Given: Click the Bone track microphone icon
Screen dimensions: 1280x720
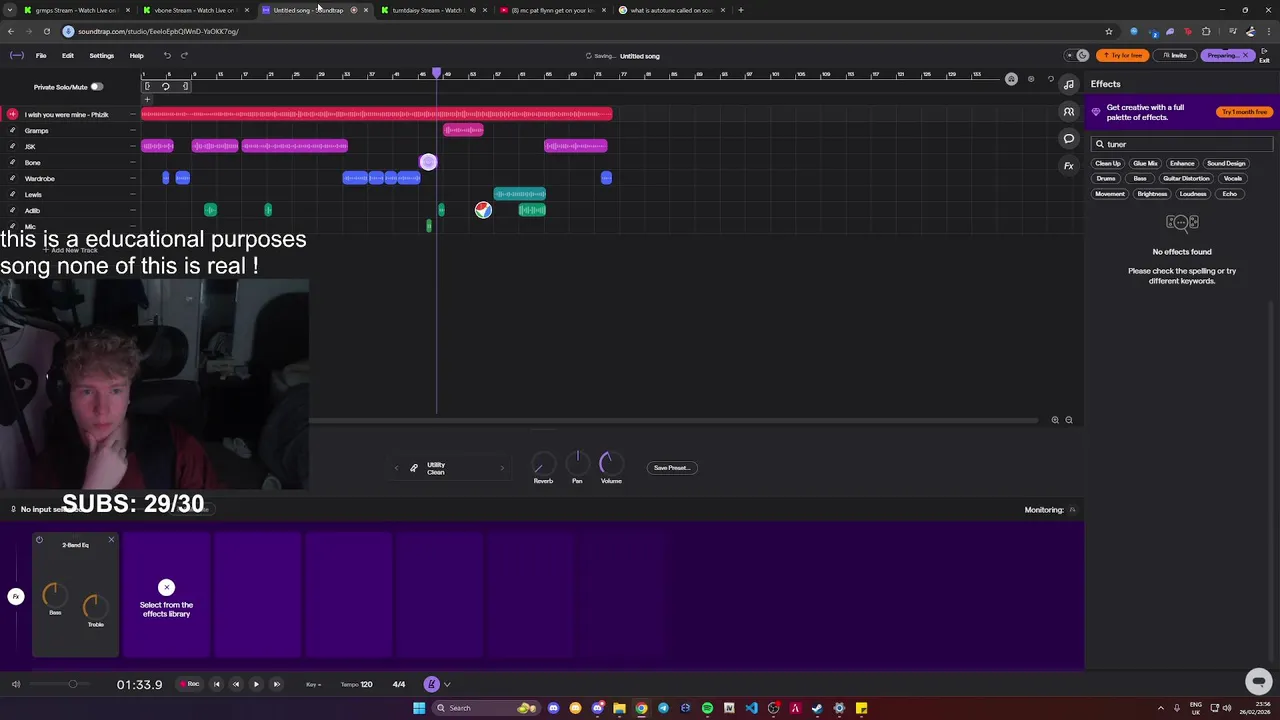Looking at the screenshot, I should [x=12, y=162].
